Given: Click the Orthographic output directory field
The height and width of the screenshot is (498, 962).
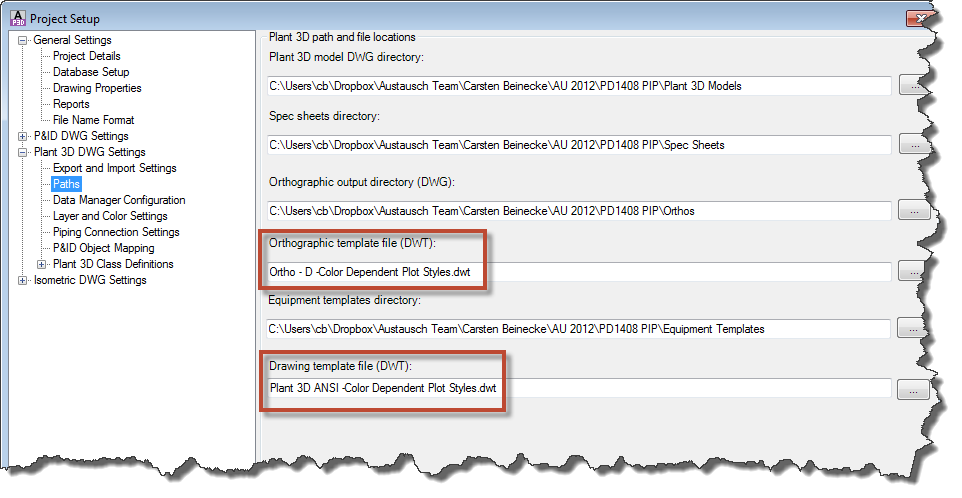Looking at the screenshot, I should [579, 210].
